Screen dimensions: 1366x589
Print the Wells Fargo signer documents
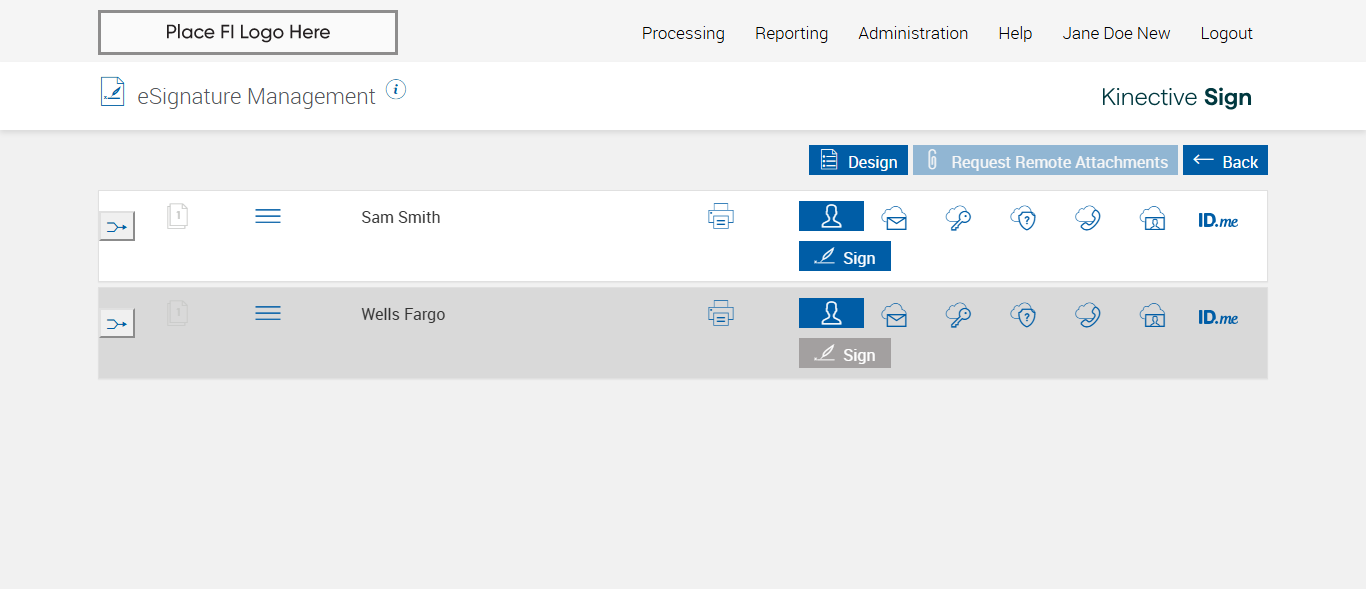[721, 313]
